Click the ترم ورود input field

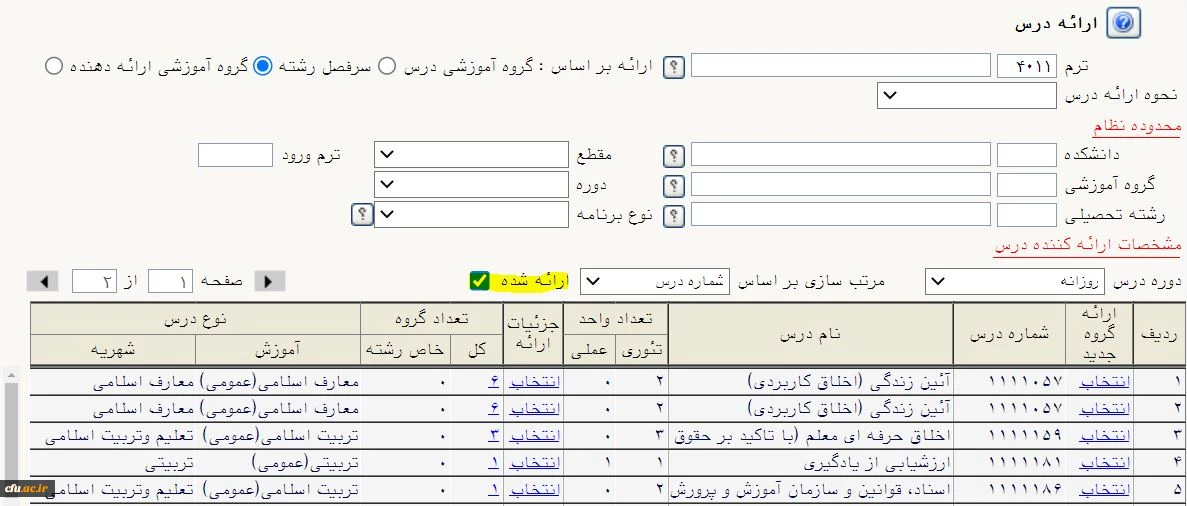coord(235,155)
